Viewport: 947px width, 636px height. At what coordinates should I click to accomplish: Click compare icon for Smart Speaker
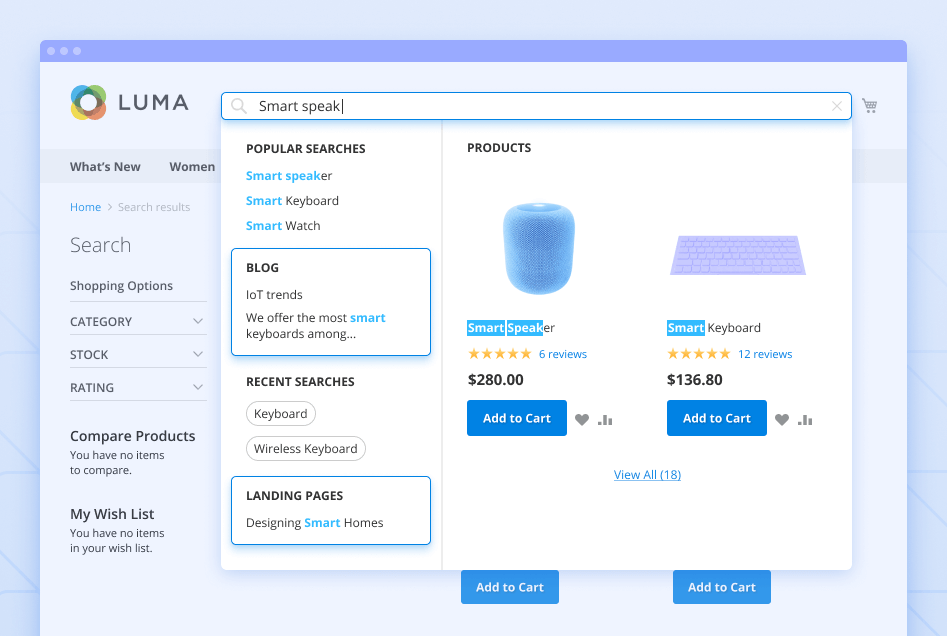[605, 420]
